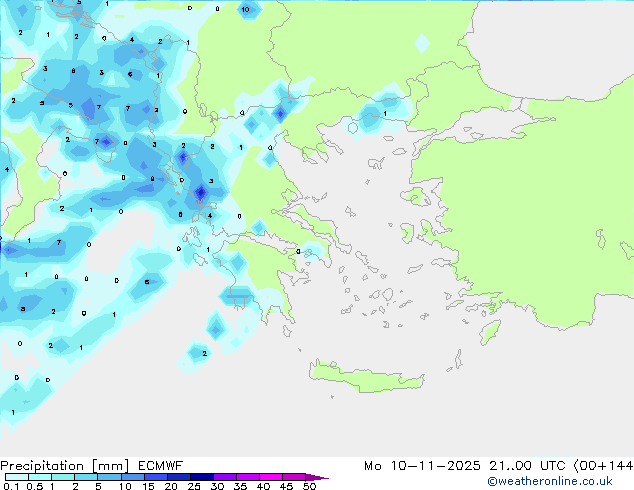Click the '21..00 UTC' time text

(x=527, y=466)
